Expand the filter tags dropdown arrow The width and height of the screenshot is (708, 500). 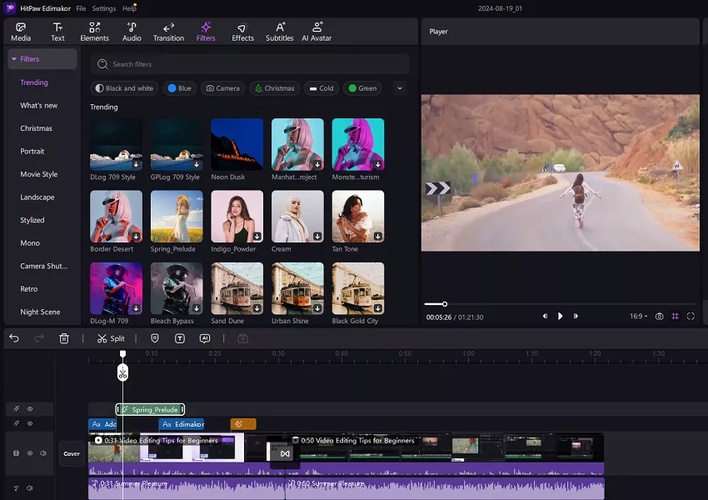pos(400,88)
